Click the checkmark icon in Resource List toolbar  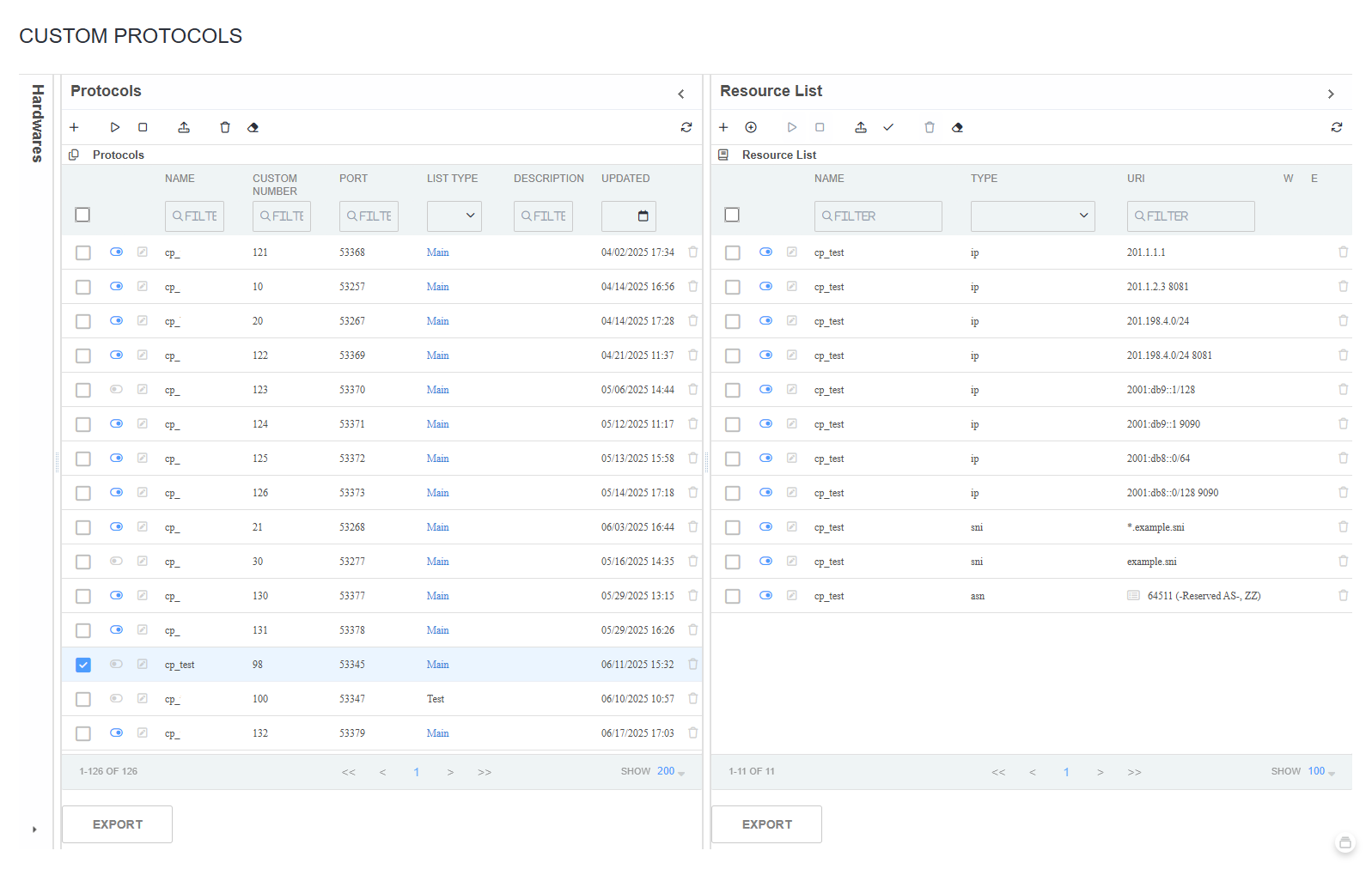[888, 128]
